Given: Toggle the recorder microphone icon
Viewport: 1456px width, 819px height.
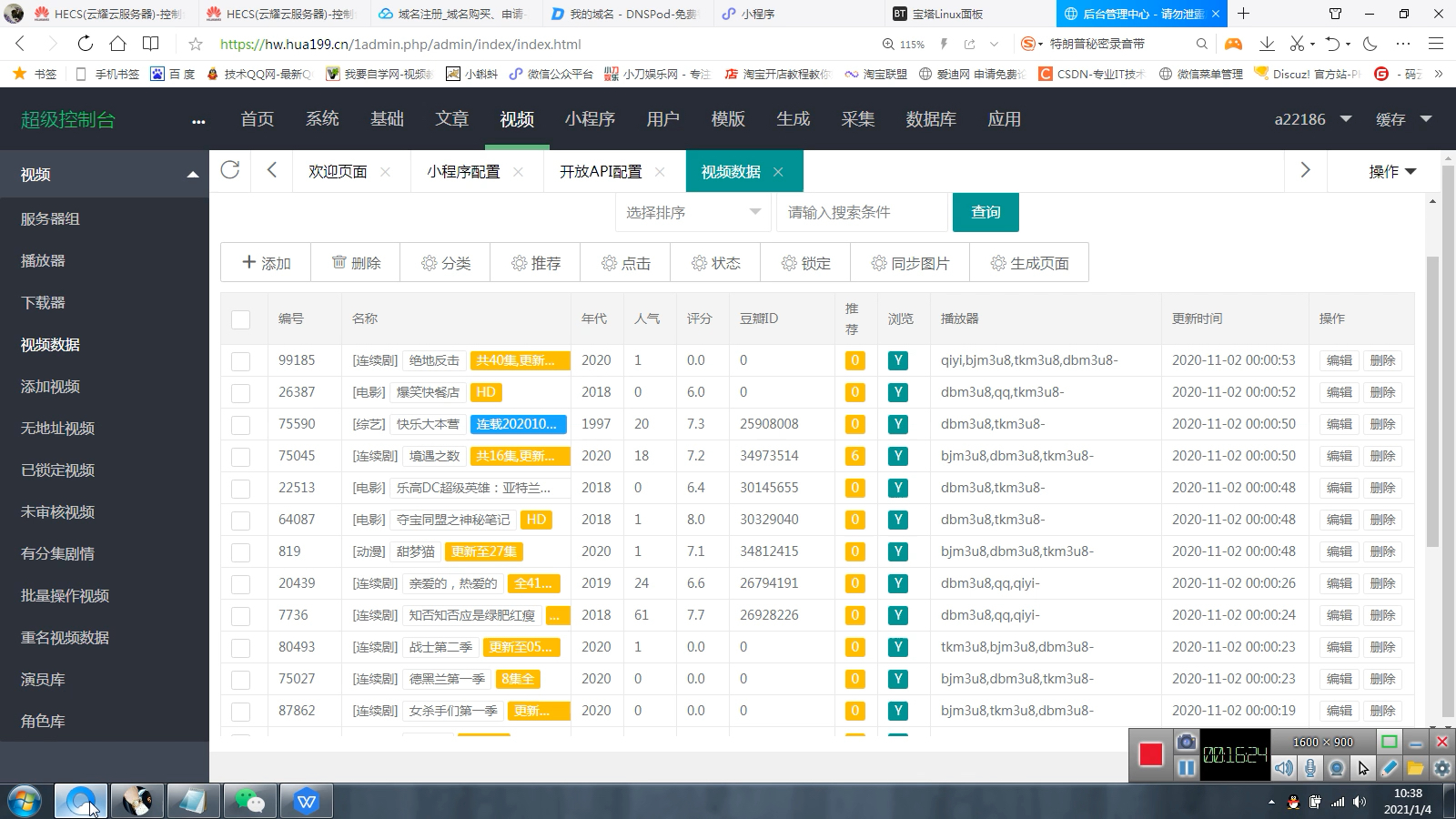Looking at the screenshot, I should [1309, 768].
